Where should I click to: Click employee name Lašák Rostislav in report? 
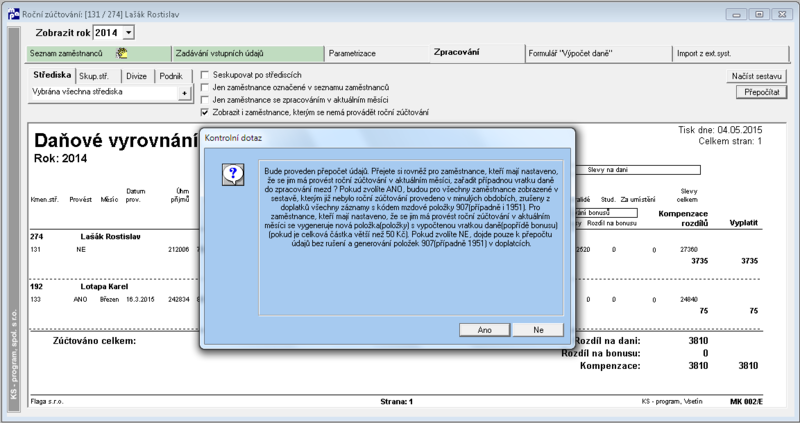click(110, 237)
